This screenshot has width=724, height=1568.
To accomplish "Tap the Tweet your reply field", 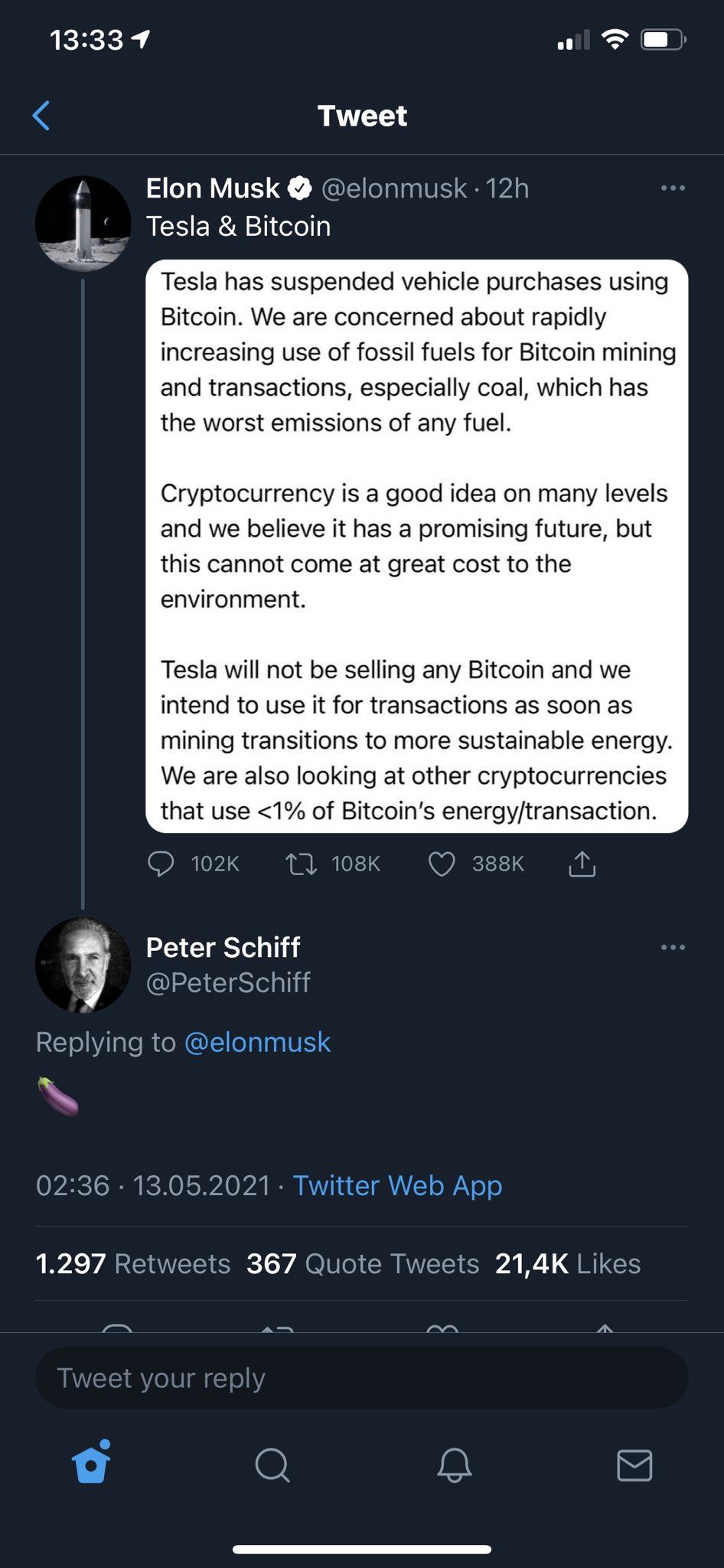I will (362, 1378).
